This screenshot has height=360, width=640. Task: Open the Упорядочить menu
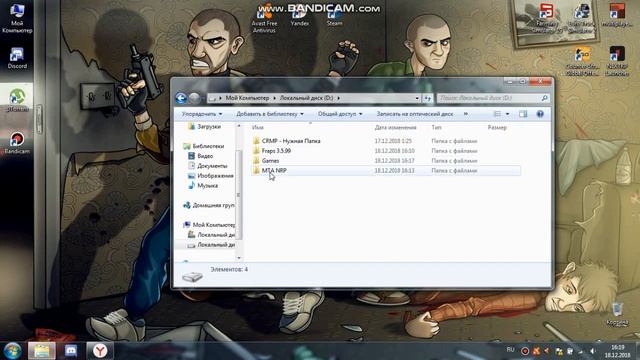pyautogui.click(x=202, y=114)
